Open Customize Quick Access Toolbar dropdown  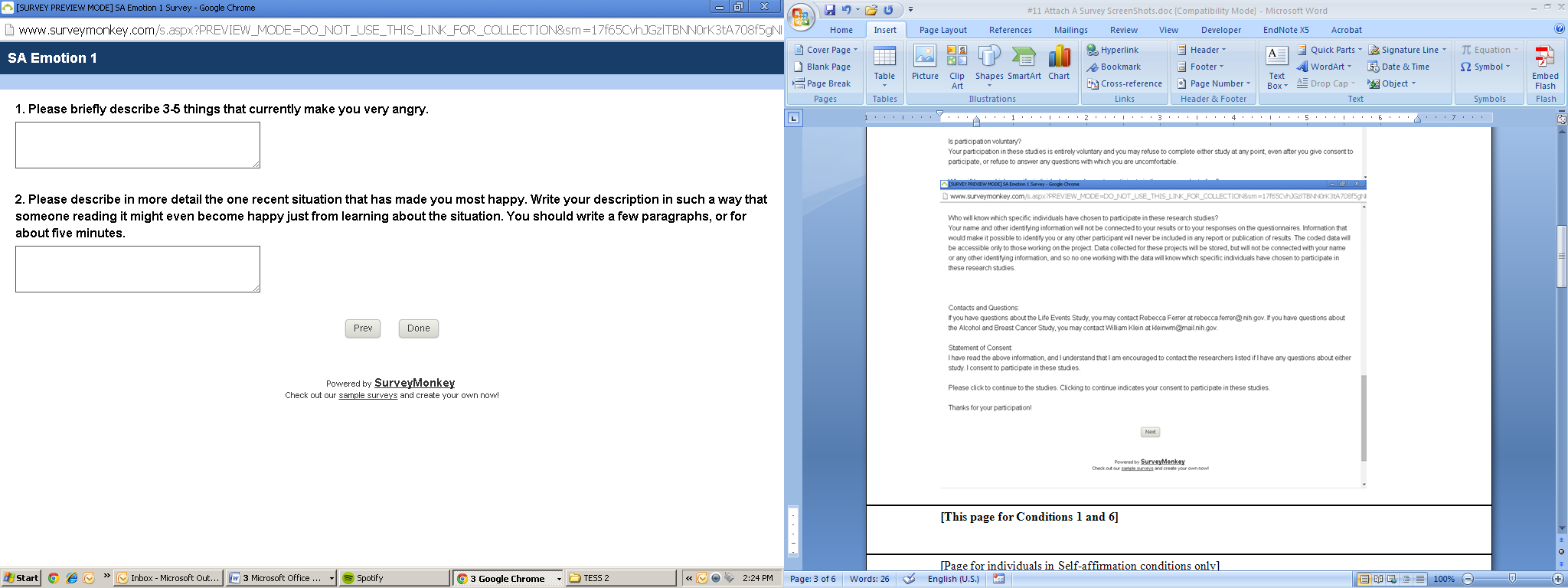[910, 10]
